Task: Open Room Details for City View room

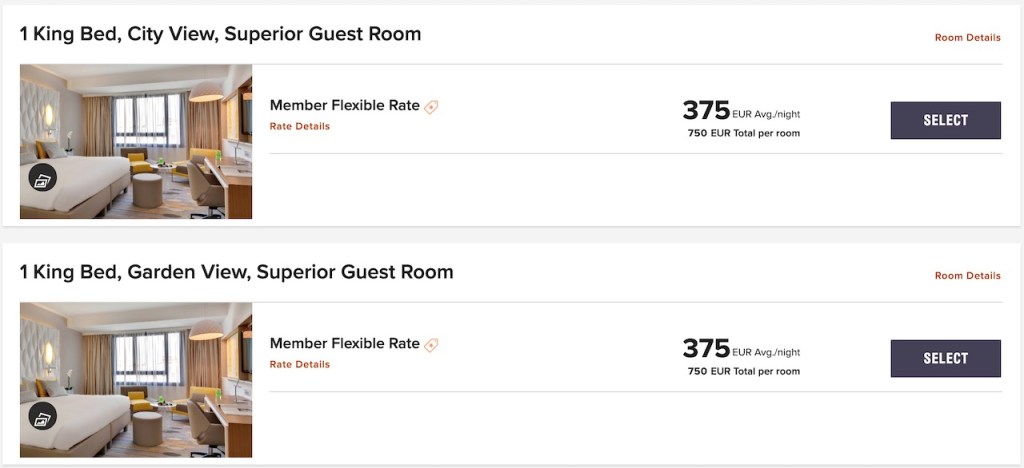Action: click(x=967, y=38)
